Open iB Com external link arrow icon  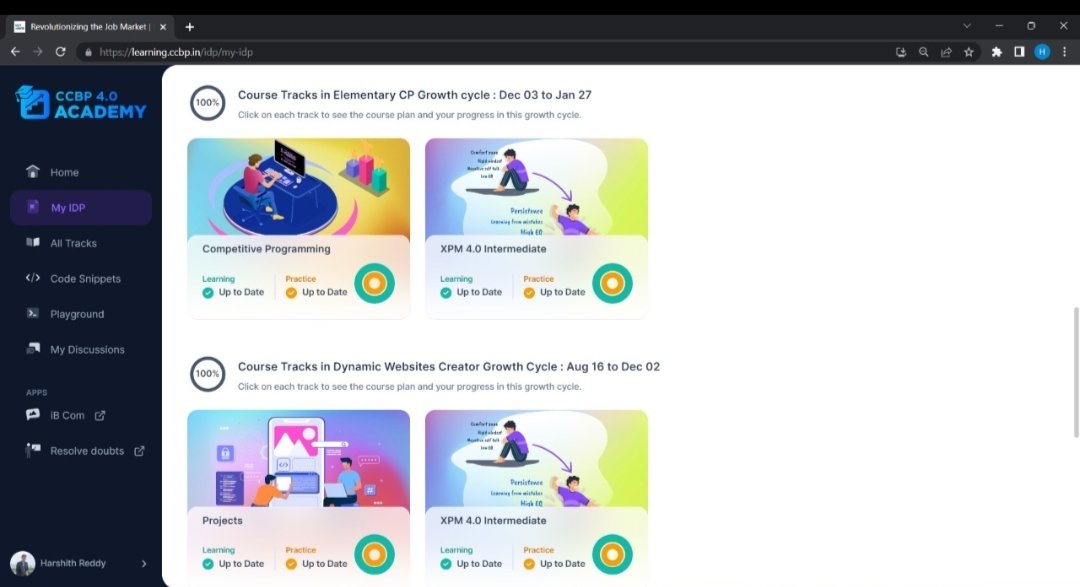coord(100,415)
